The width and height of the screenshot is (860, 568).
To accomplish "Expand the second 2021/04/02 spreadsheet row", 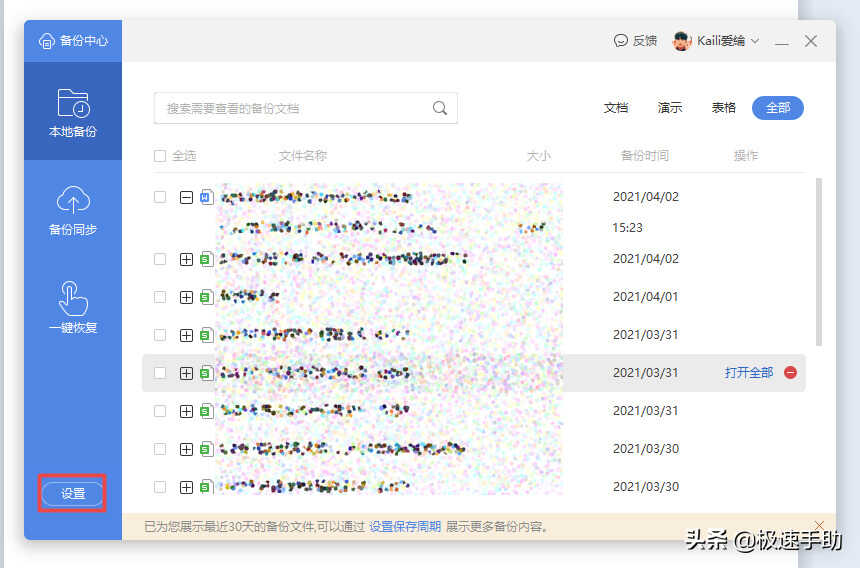I will pos(186,259).
